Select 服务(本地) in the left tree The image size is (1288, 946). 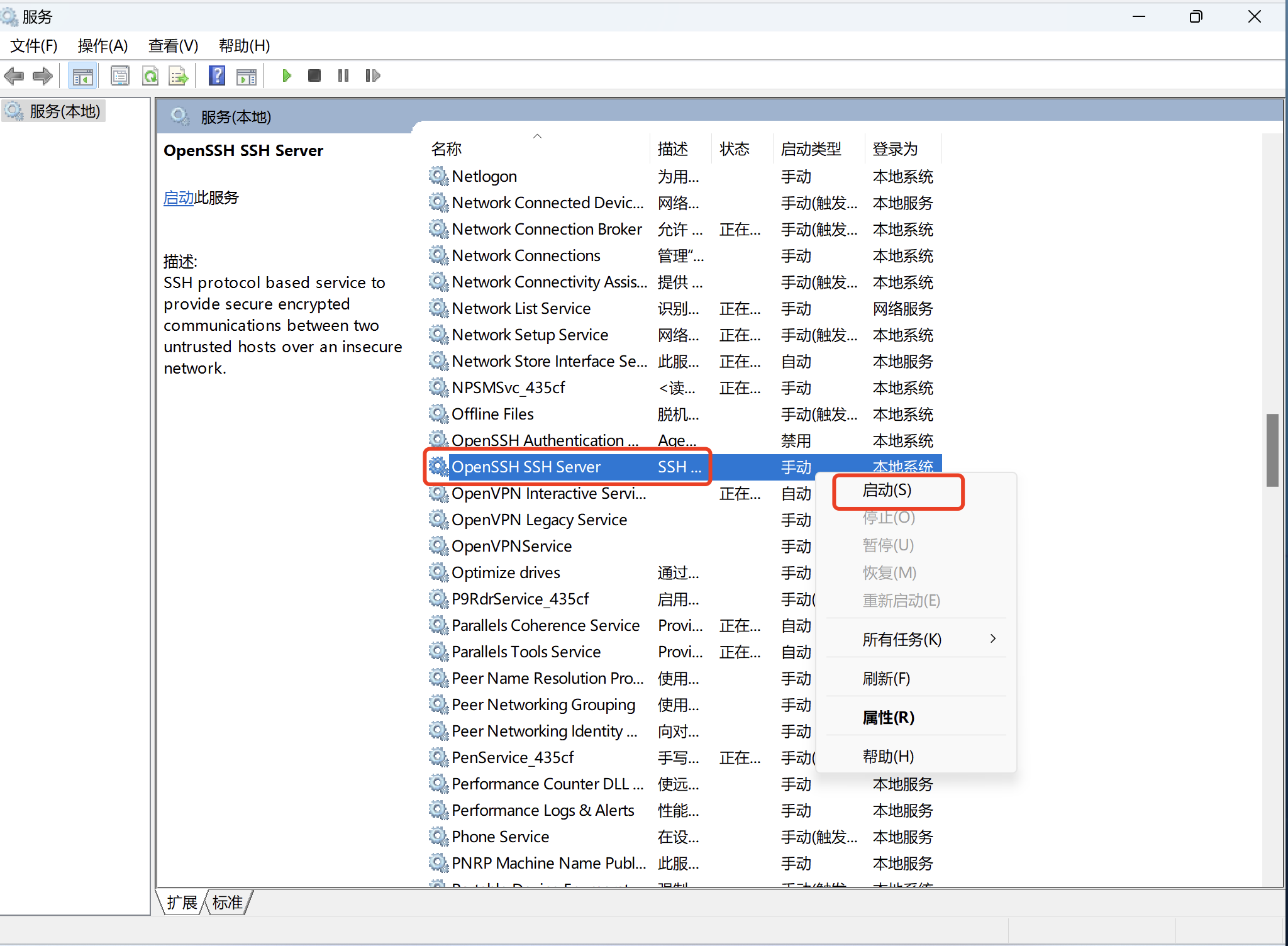(65, 111)
